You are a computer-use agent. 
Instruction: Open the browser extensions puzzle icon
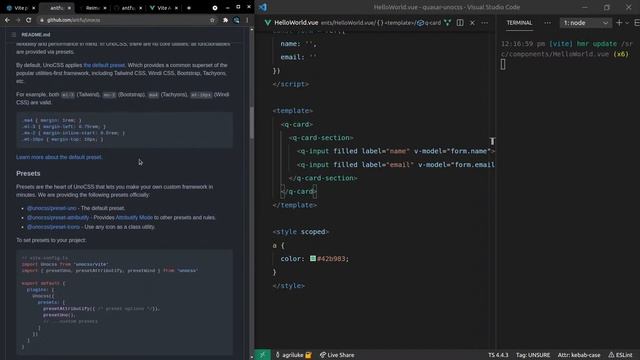pyautogui.click(x=225, y=20)
